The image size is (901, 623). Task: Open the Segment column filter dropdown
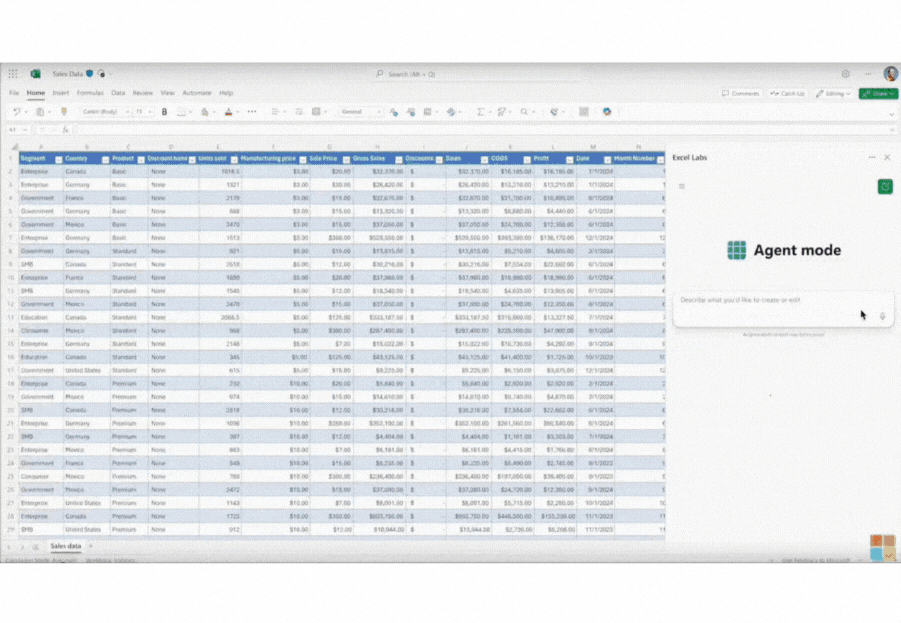coord(59,159)
